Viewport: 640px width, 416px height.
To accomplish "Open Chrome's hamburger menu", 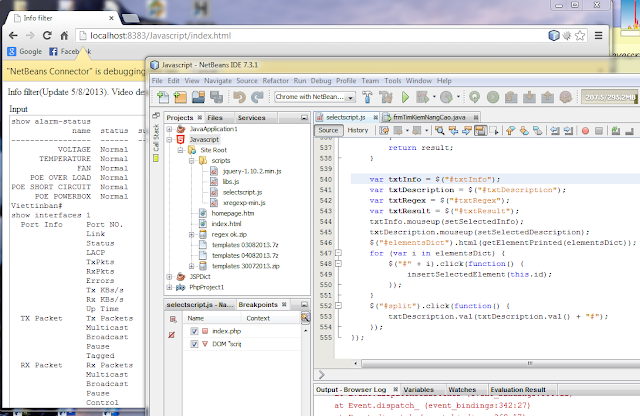I will pos(598,36).
